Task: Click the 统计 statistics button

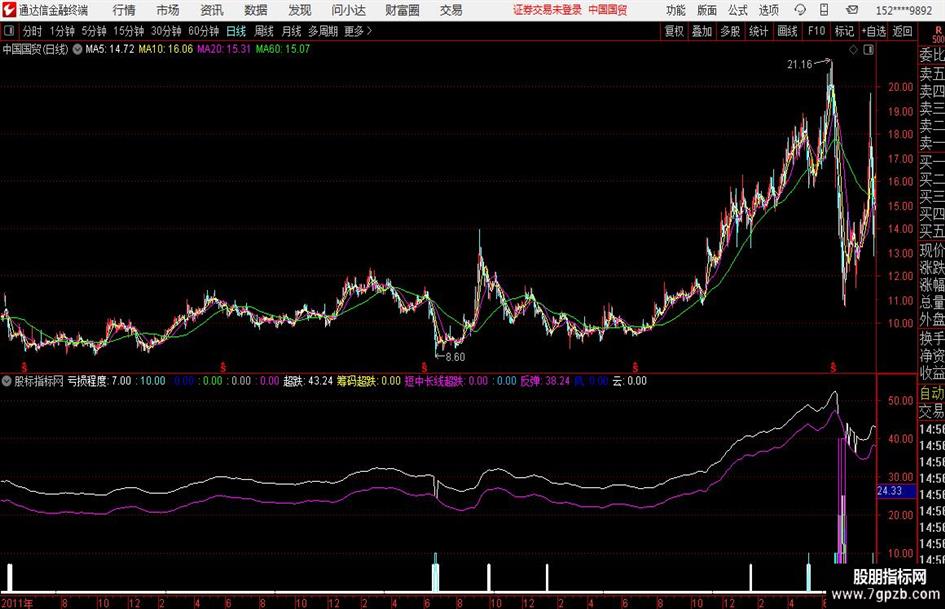Action: pos(758,31)
